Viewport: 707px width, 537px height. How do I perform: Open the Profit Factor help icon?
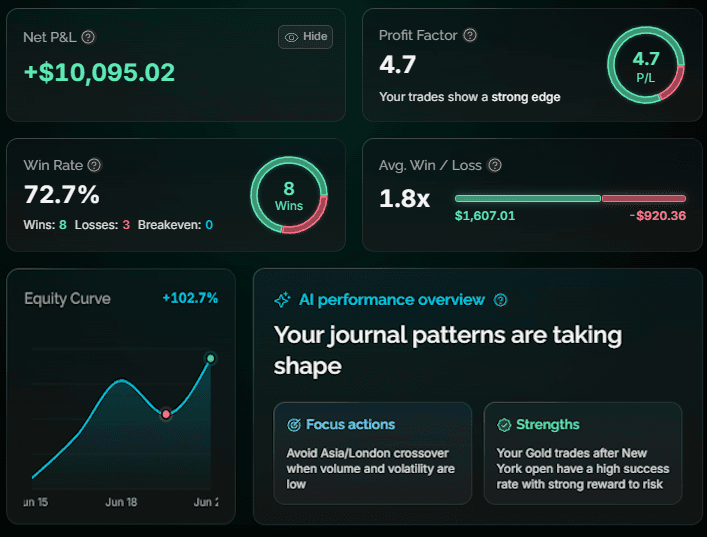coord(470,35)
